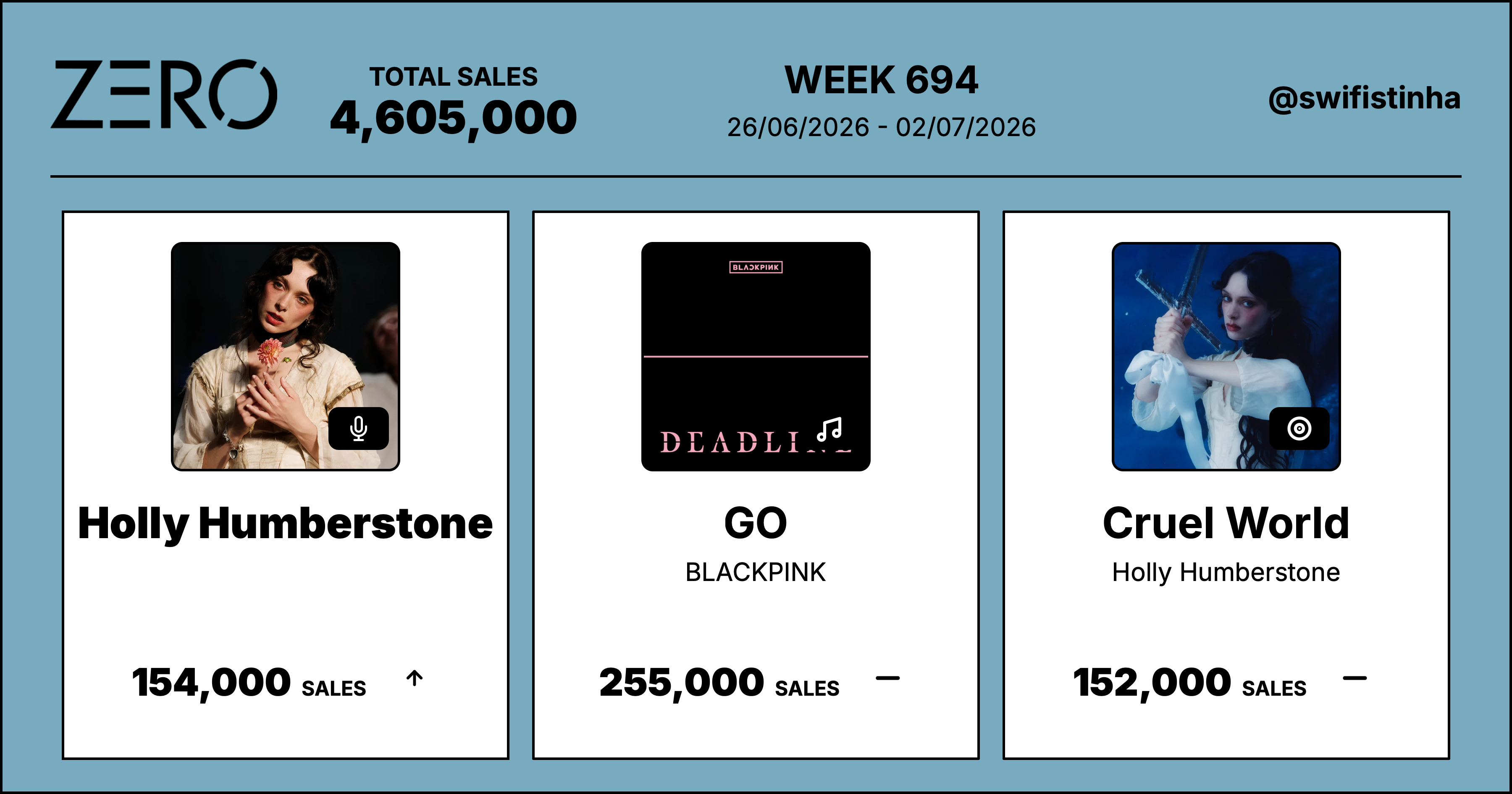Select the Holly Humberstone artist name heading
The width and height of the screenshot is (1512, 794).
coord(285,523)
